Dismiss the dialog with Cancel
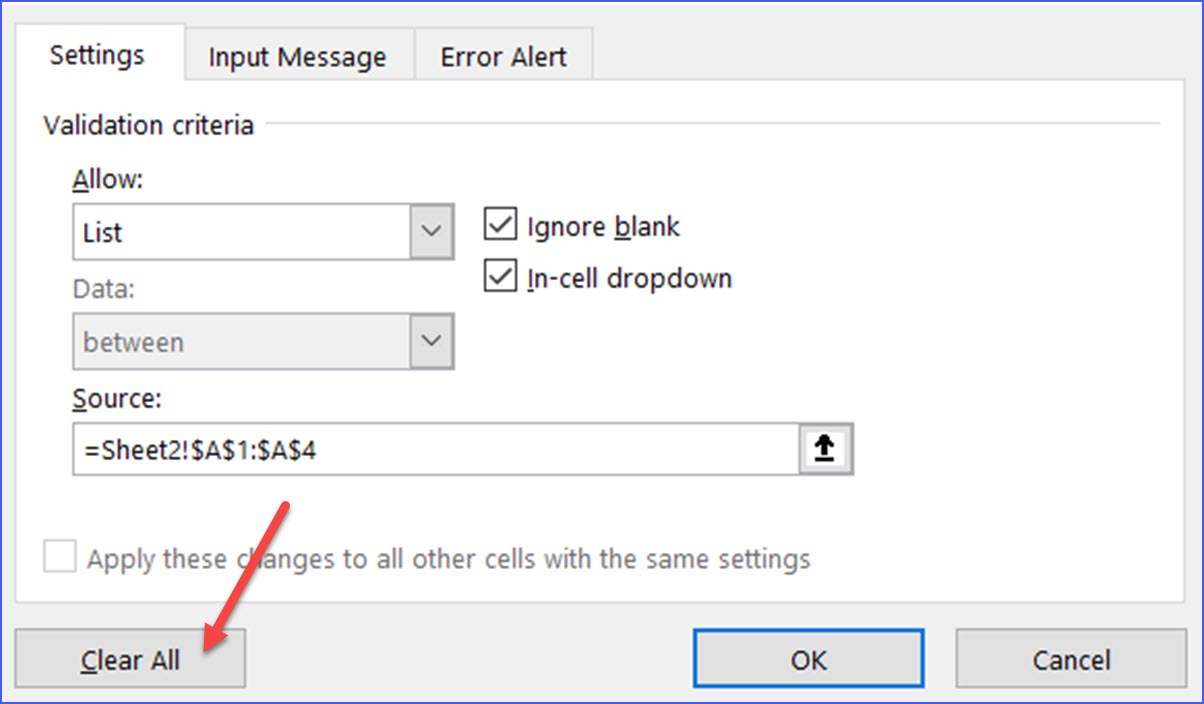The width and height of the screenshot is (1204, 704). [1070, 659]
